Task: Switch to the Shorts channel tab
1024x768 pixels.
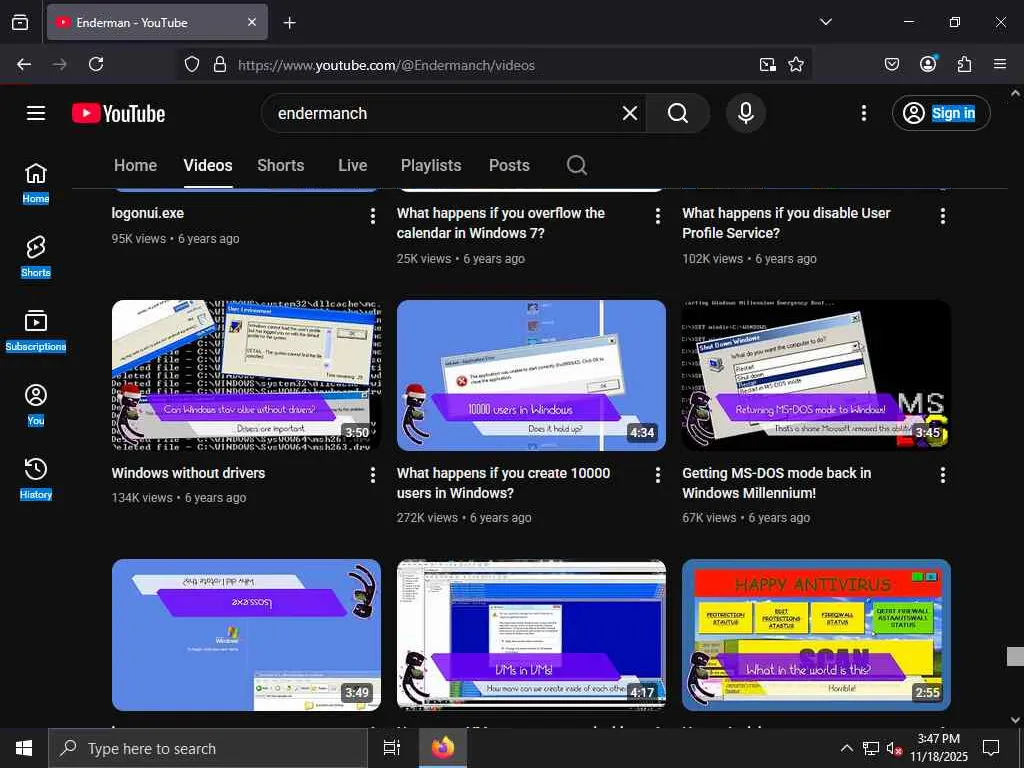Action: click(281, 165)
